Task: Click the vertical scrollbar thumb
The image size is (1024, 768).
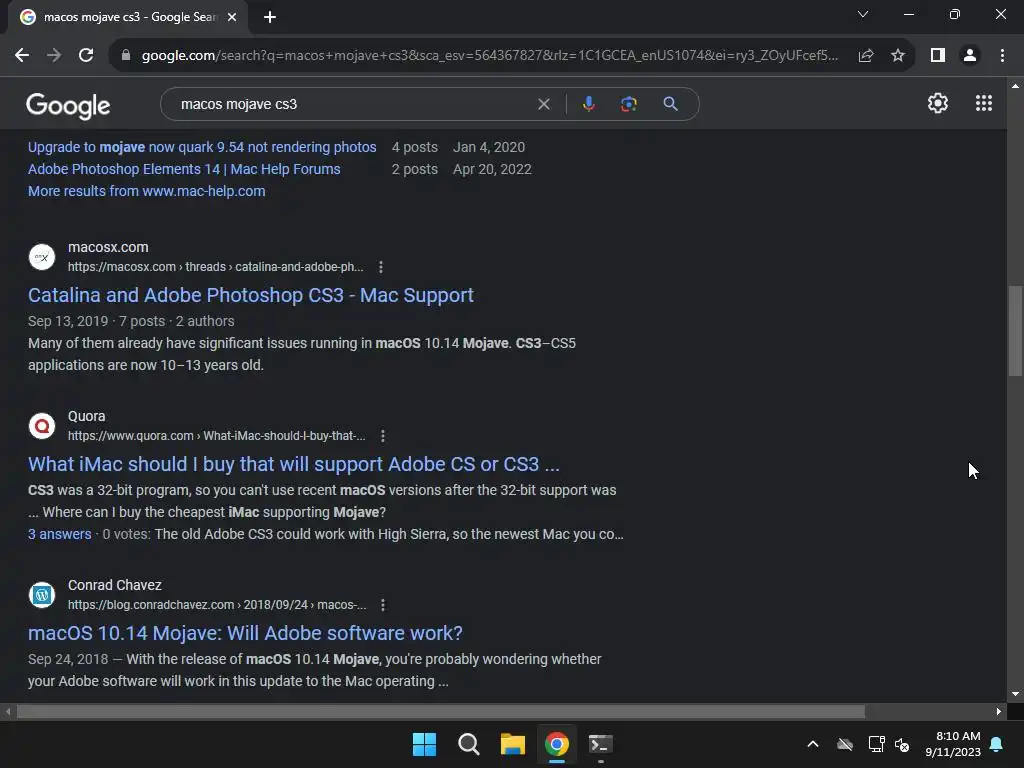Action: pyautogui.click(x=1015, y=330)
